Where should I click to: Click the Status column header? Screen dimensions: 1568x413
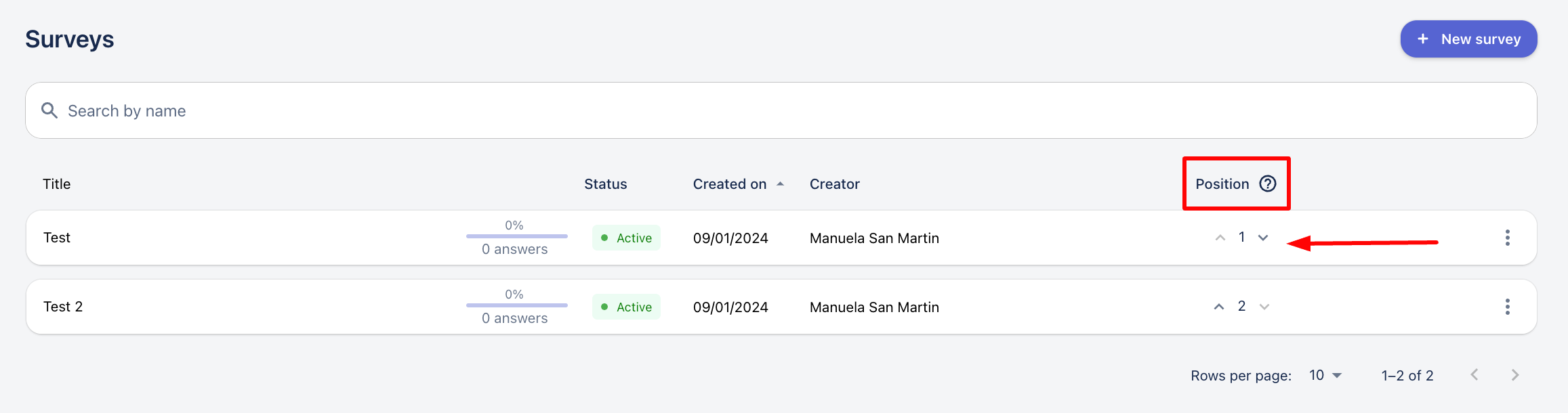tap(605, 184)
